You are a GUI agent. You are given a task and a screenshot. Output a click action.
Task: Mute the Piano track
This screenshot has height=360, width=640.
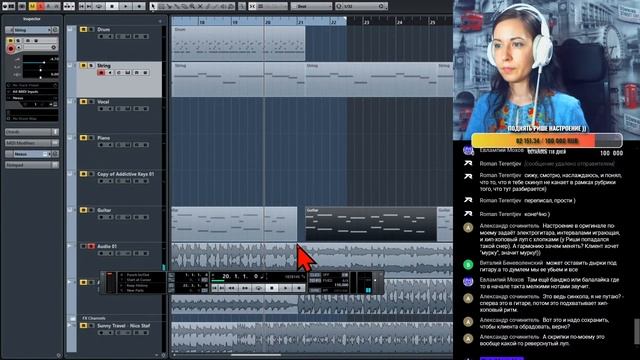pyautogui.click(x=84, y=138)
